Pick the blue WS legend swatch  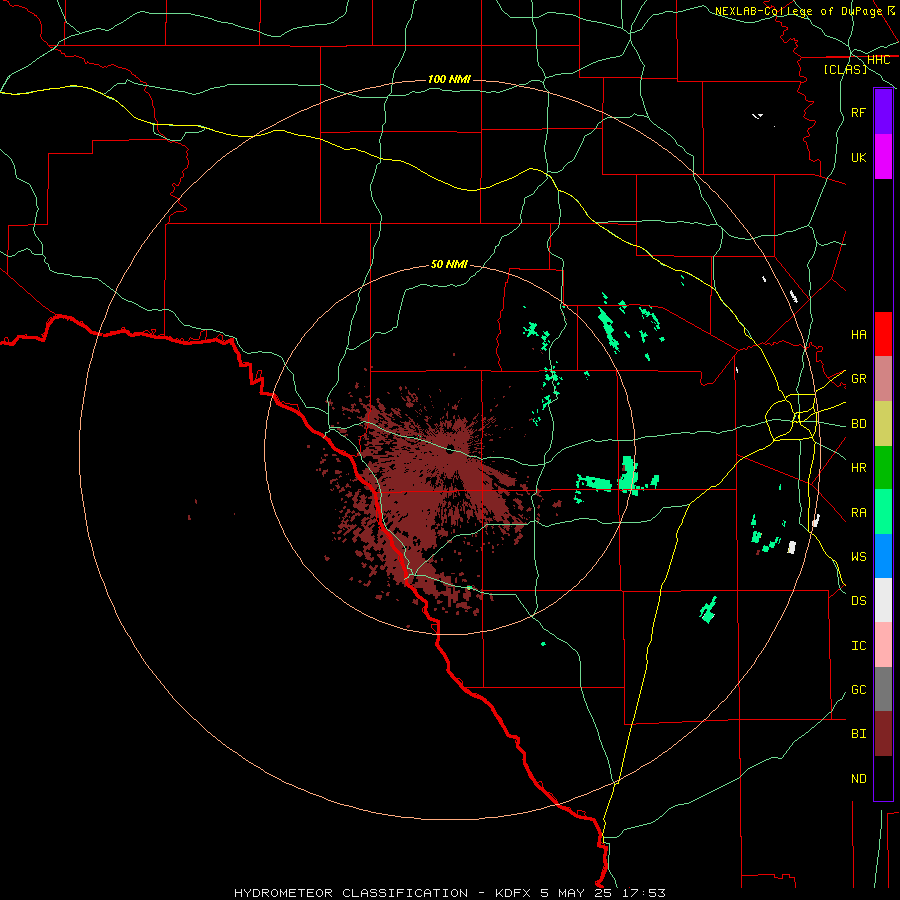[883, 556]
